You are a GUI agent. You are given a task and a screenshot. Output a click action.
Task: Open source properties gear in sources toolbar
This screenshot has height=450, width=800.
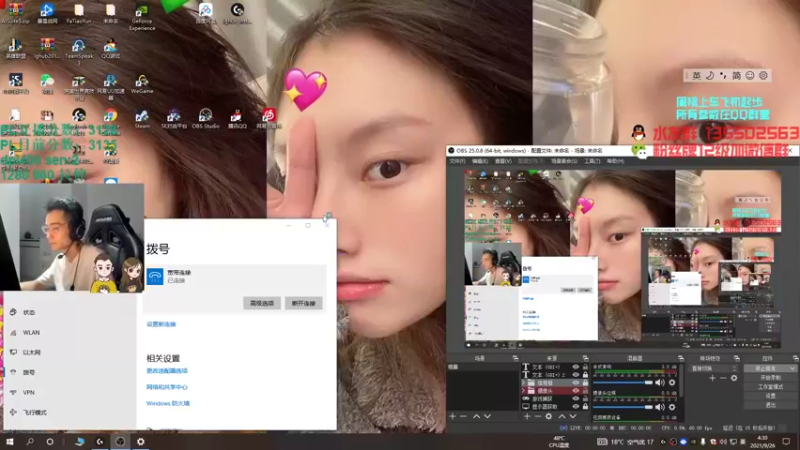pyautogui.click(x=548, y=416)
